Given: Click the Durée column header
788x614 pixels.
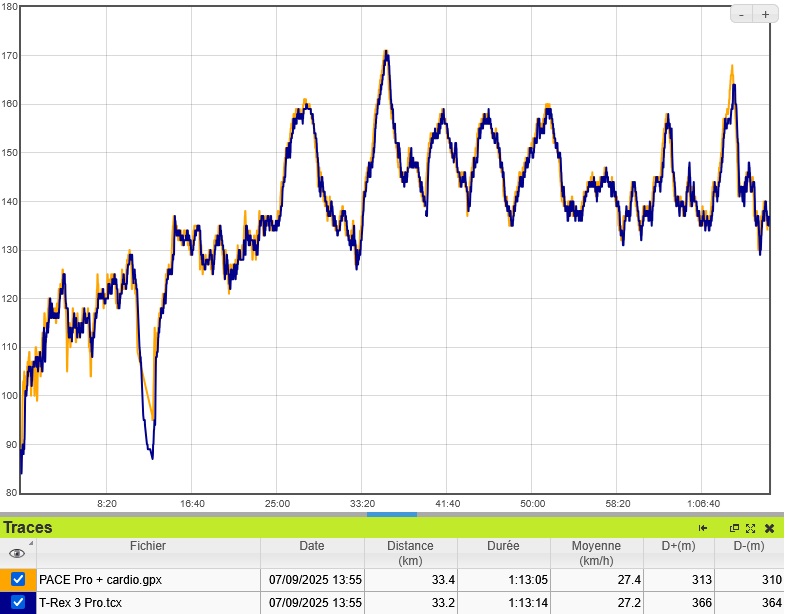Looking at the screenshot, I should click(503, 547).
